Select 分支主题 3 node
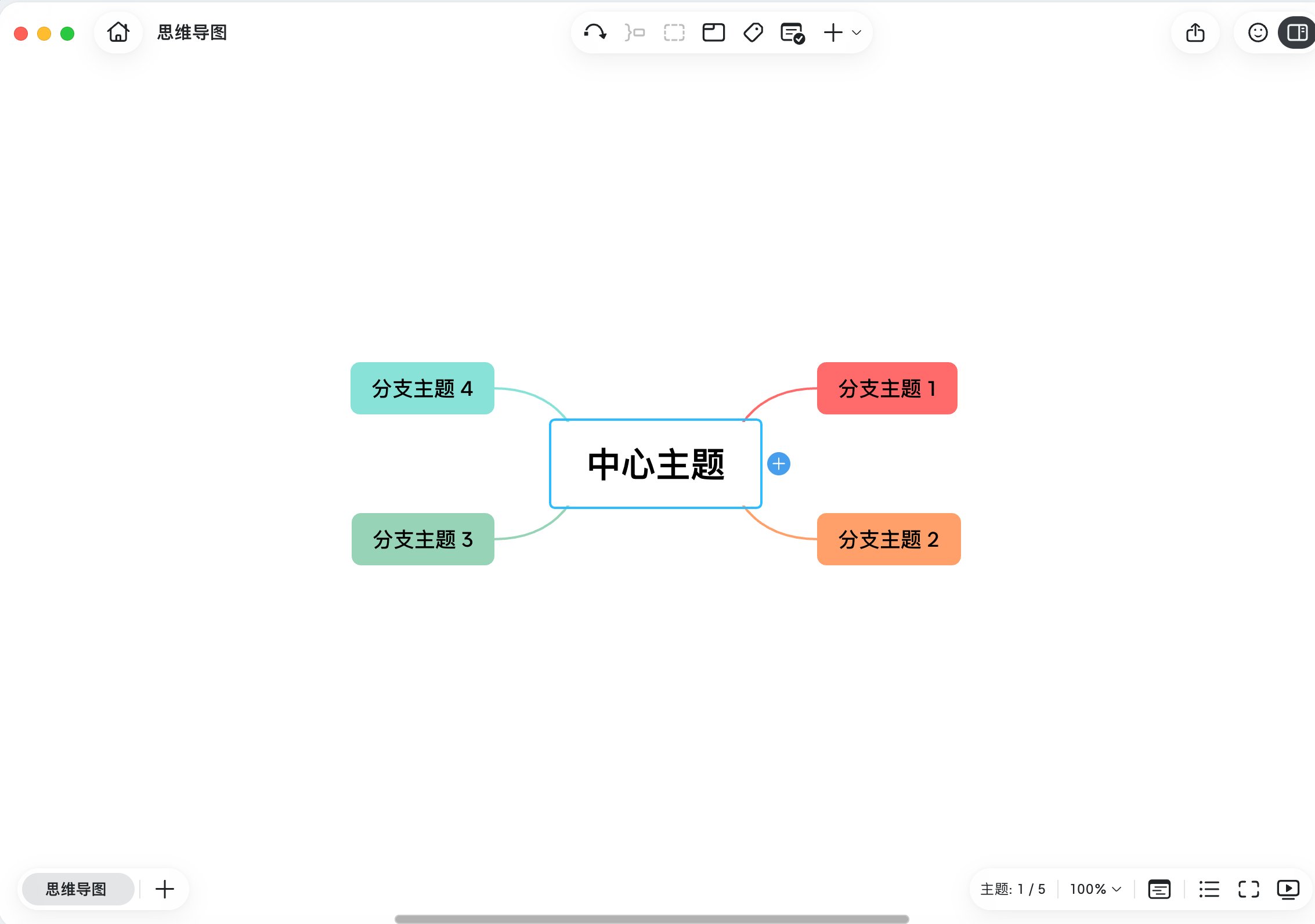The image size is (1315, 924). [423, 539]
